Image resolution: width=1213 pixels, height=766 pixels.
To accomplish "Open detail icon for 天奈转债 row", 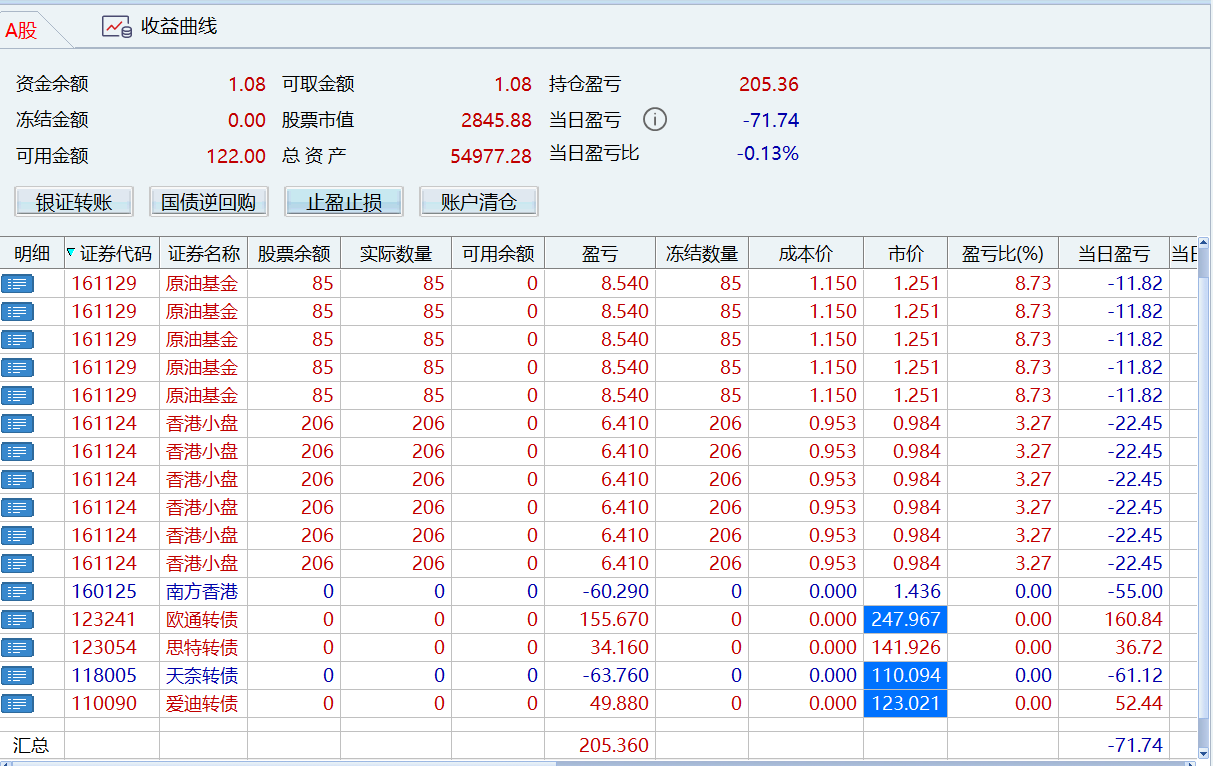I will pos(18,676).
